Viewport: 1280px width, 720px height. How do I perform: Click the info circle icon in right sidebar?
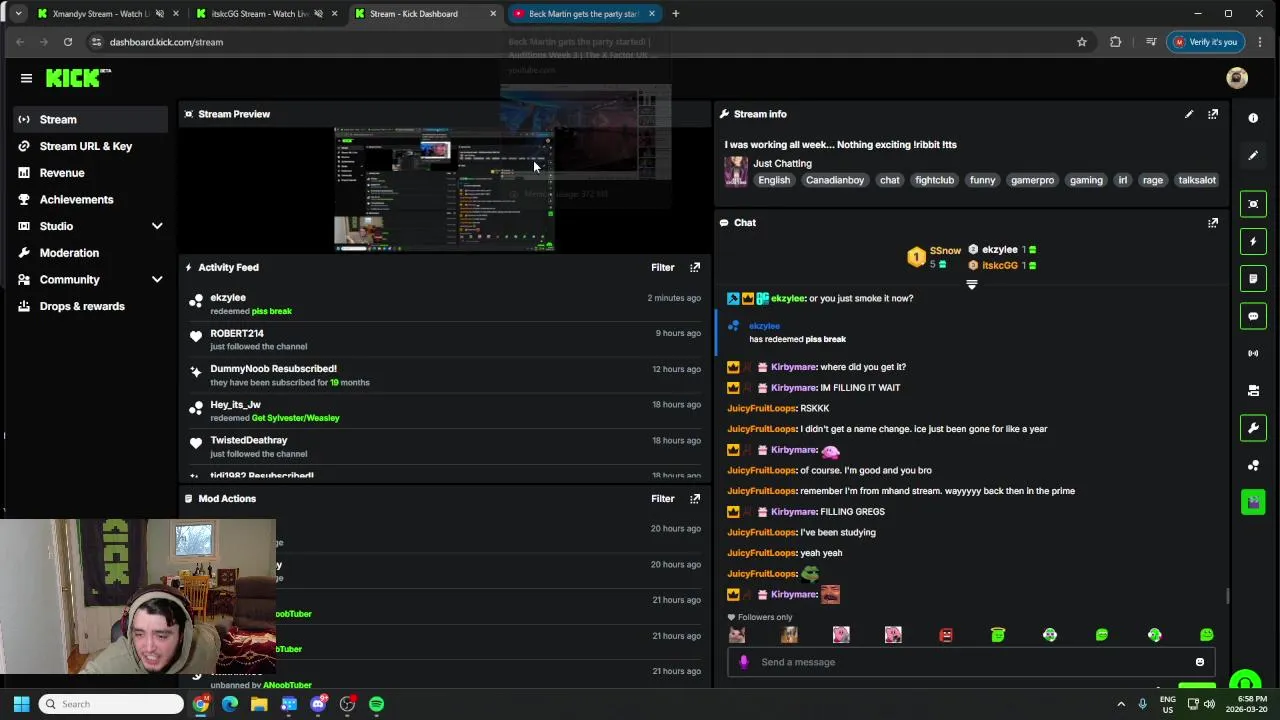tap(1253, 118)
